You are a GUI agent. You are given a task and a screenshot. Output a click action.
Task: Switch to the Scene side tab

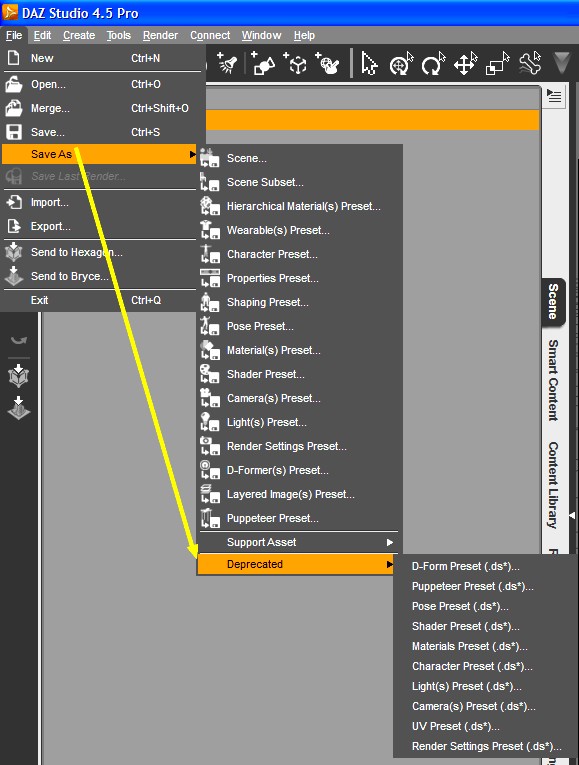tap(553, 302)
